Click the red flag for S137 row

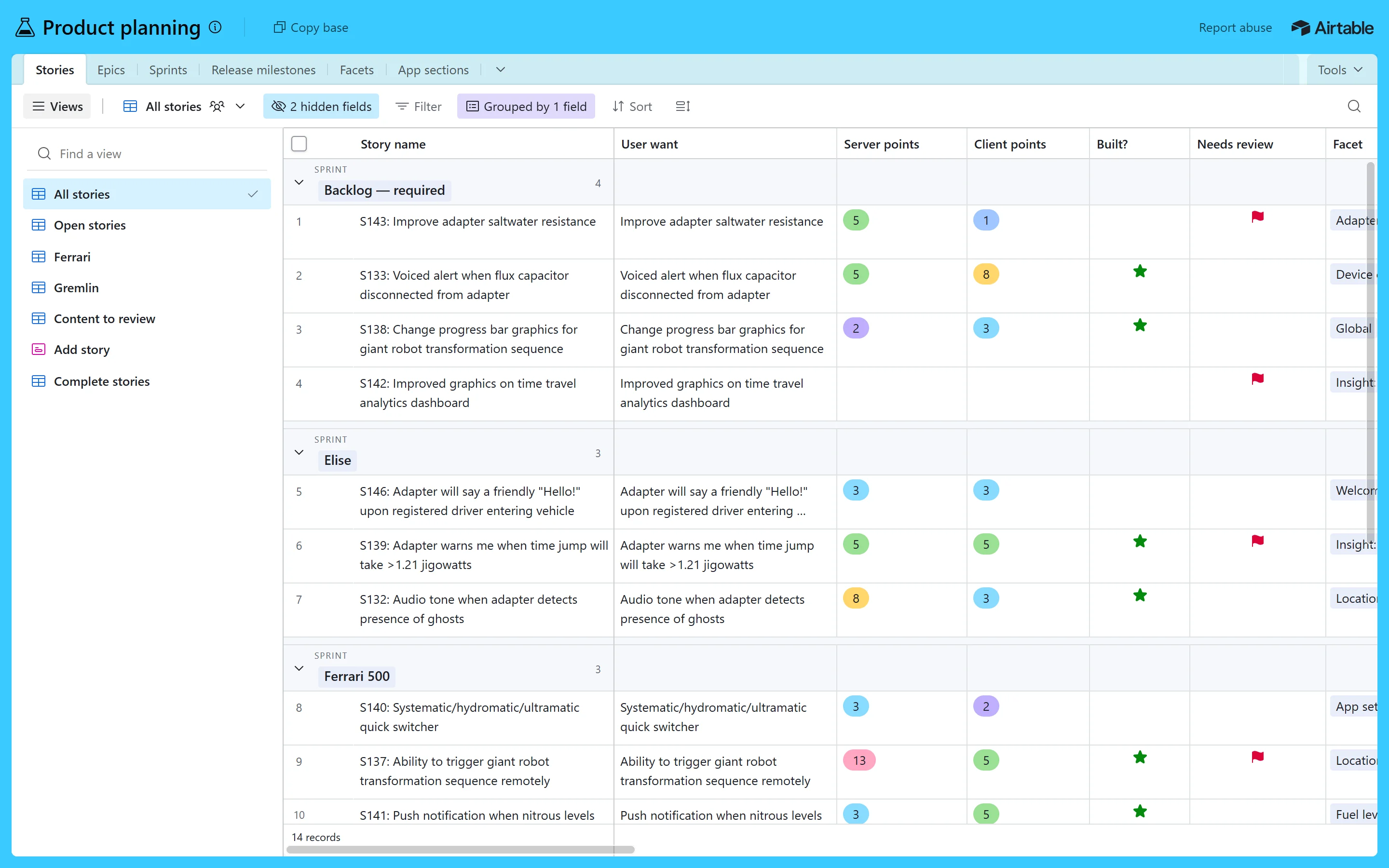1257,757
